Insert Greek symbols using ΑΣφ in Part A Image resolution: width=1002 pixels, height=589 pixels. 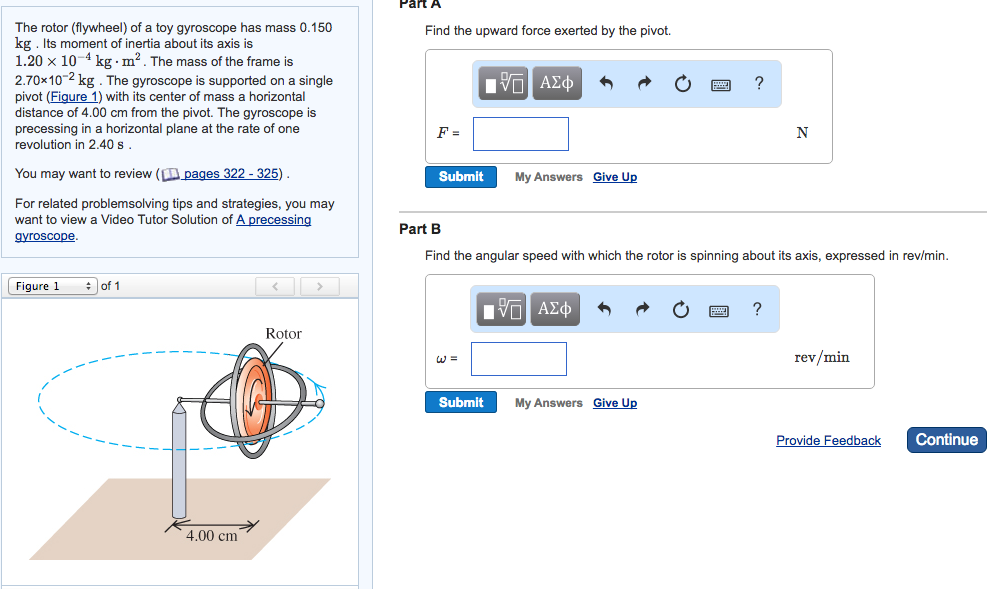(x=556, y=83)
